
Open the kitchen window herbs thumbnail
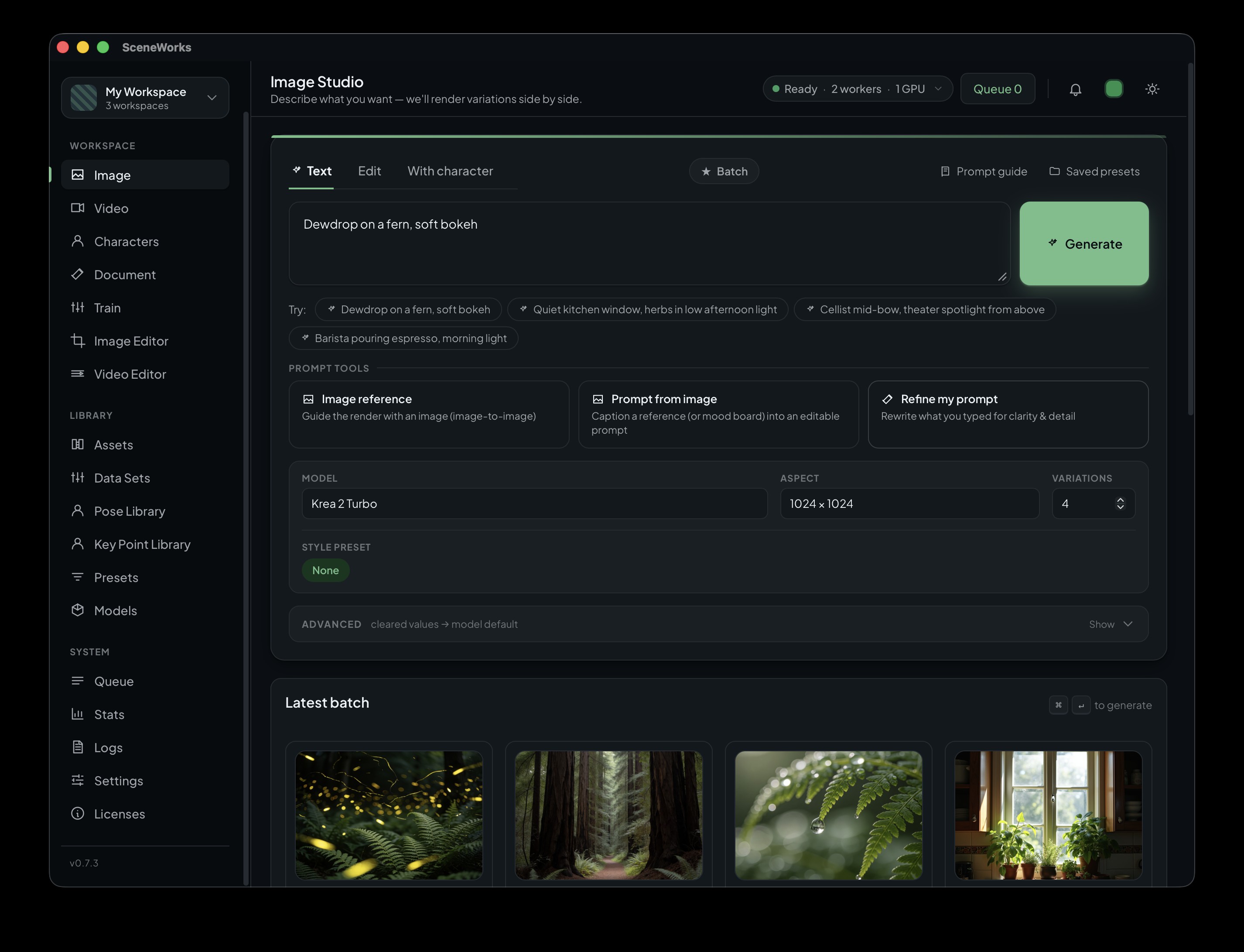1049,815
